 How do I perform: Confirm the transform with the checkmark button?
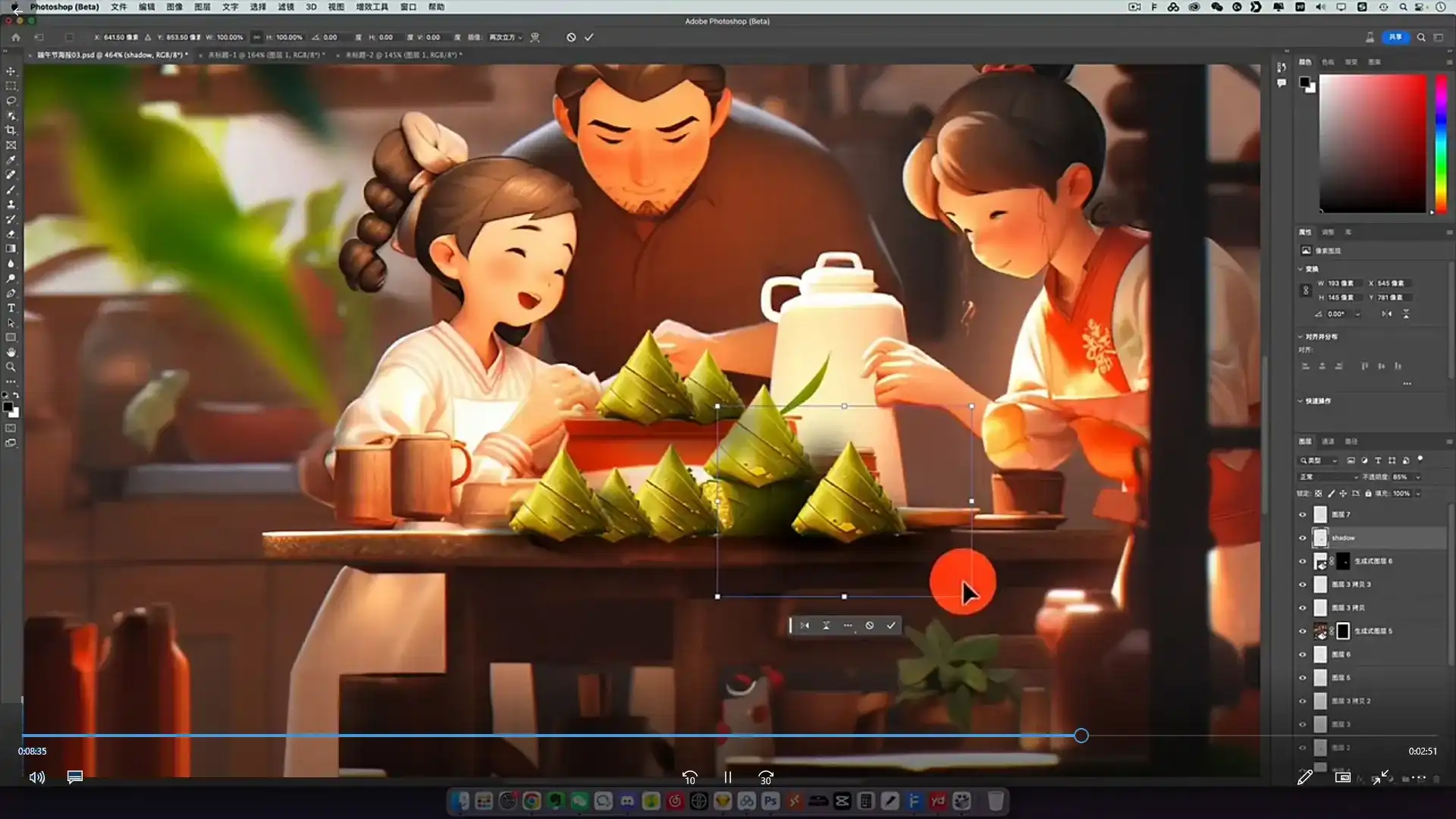point(892,626)
